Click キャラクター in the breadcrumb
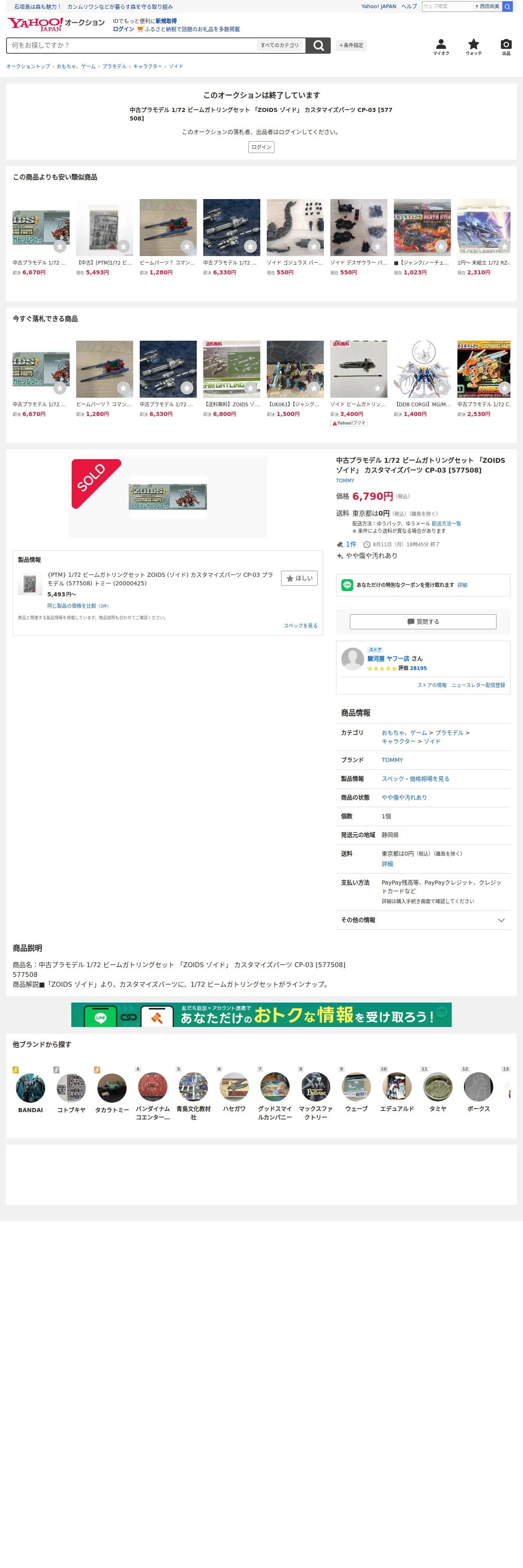 [x=147, y=66]
